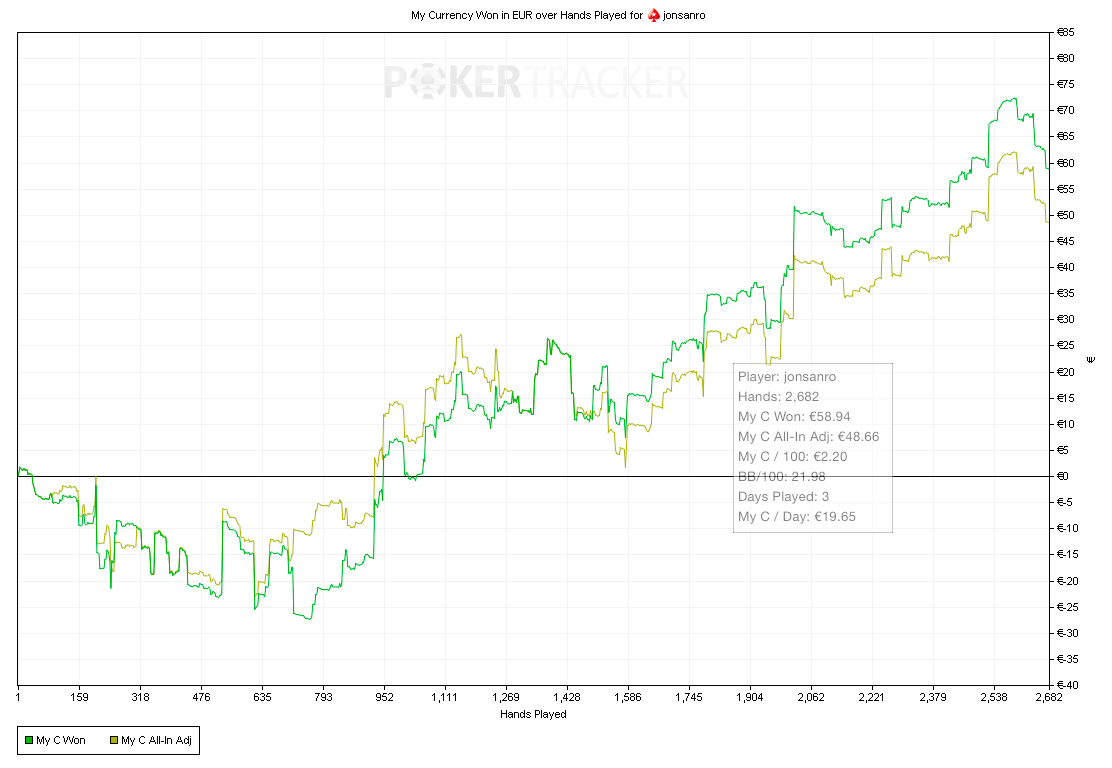Viewport: 1112px width, 768px height.
Task: Click the red spade icon beside jonsanro
Action: [654, 15]
